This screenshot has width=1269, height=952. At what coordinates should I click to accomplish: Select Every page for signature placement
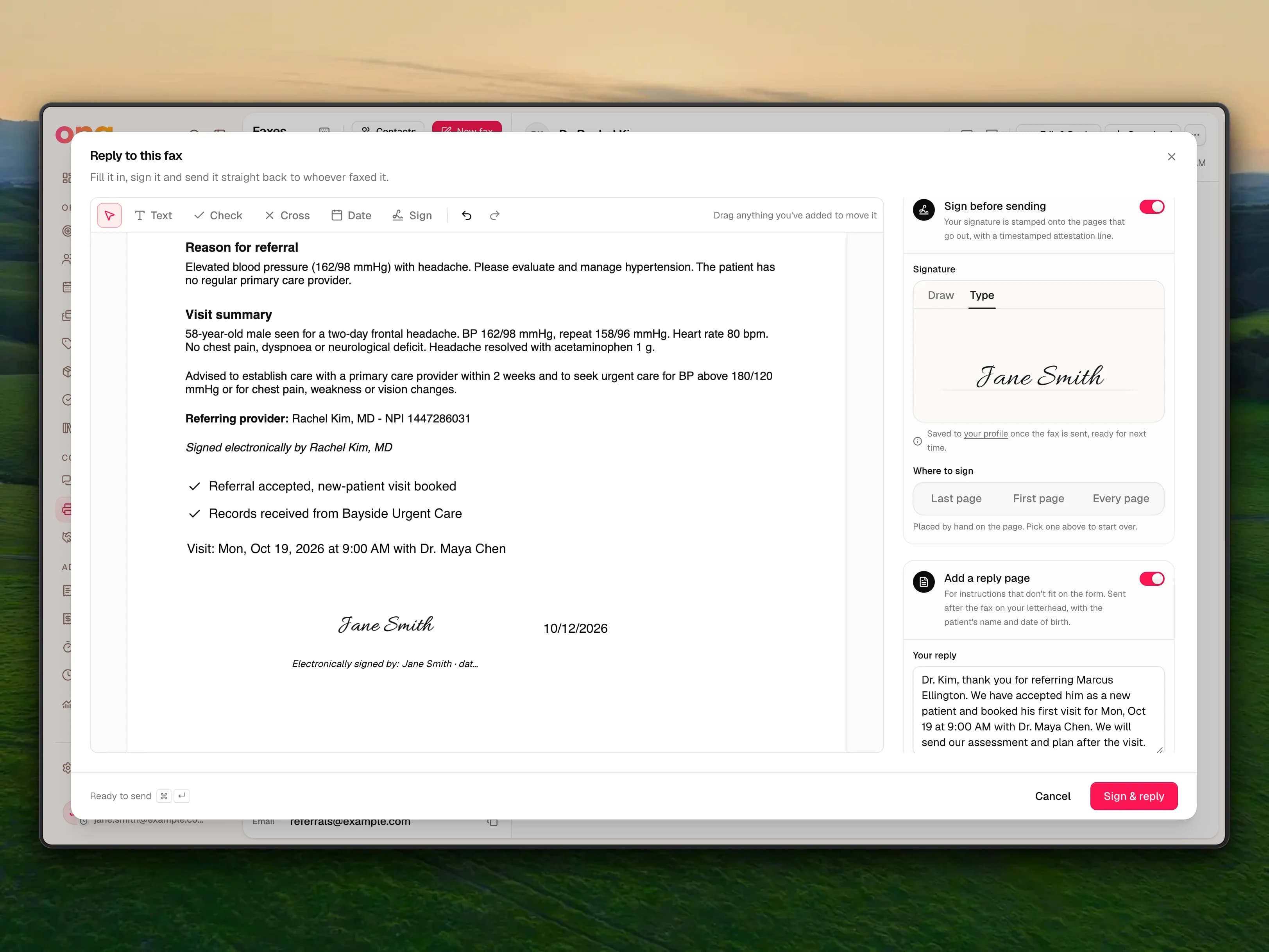click(x=1120, y=498)
